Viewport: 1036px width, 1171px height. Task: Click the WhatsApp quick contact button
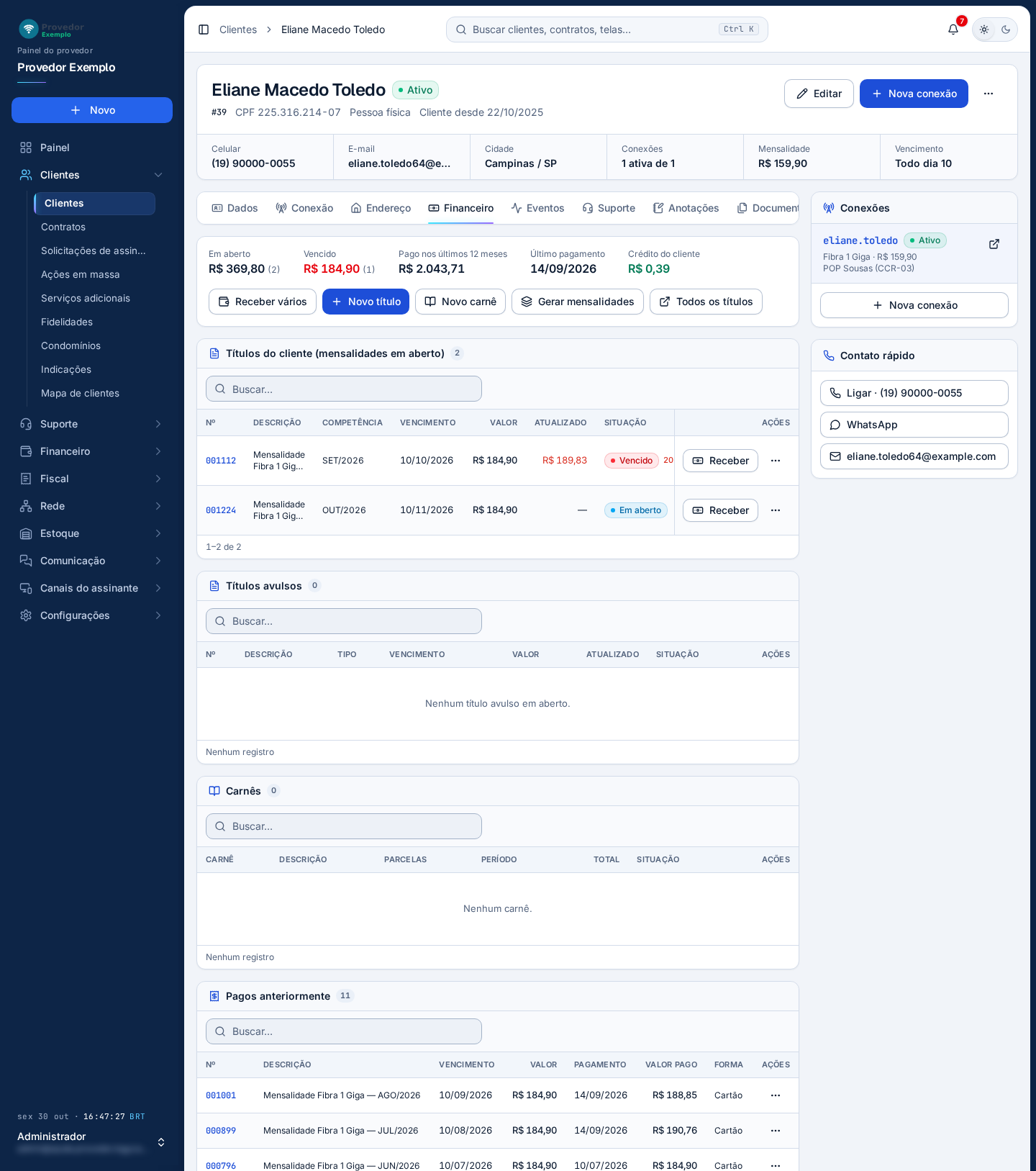(914, 425)
